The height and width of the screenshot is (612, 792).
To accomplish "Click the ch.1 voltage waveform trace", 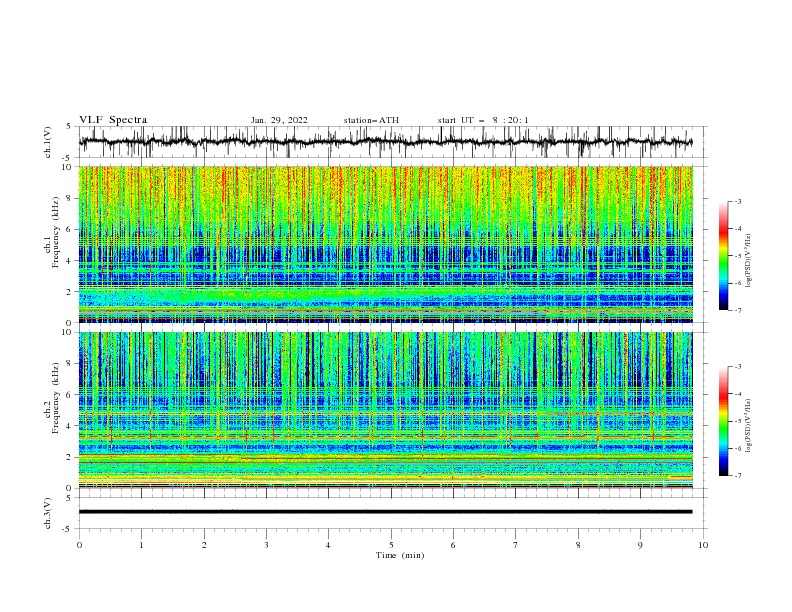I will [x=385, y=142].
